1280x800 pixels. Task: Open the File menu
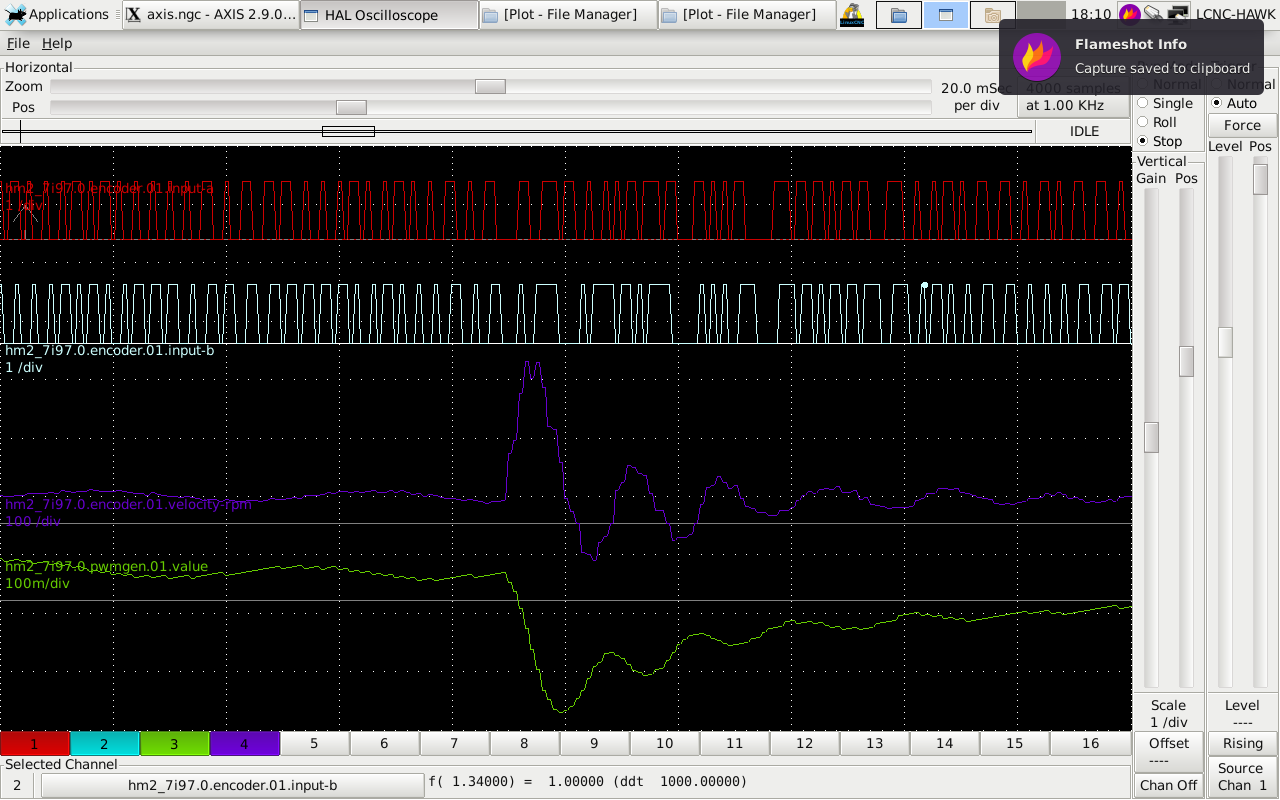point(18,43)
